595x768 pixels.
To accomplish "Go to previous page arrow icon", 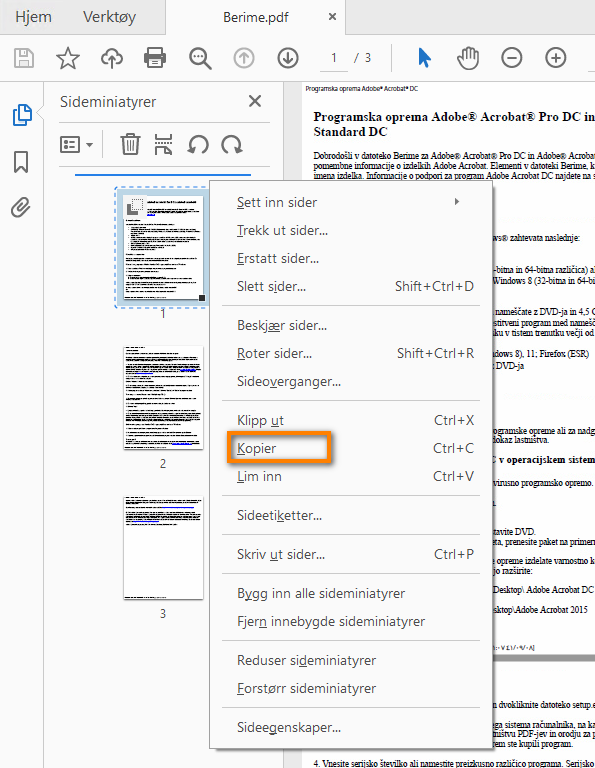I will point(243,58).
